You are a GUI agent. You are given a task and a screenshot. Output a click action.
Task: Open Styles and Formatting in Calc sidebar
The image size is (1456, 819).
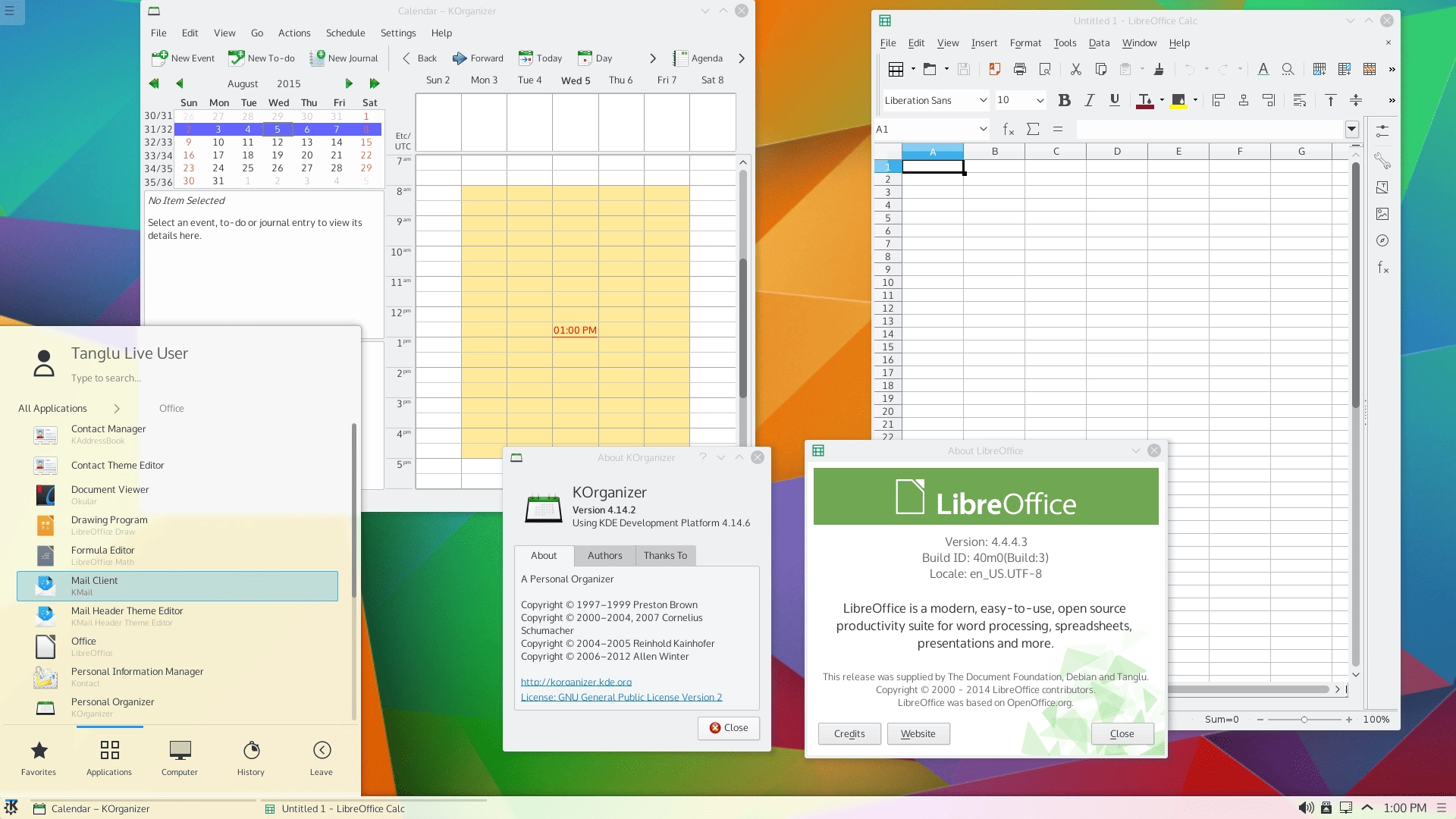pyautogui.click(x=1382, y=187)
